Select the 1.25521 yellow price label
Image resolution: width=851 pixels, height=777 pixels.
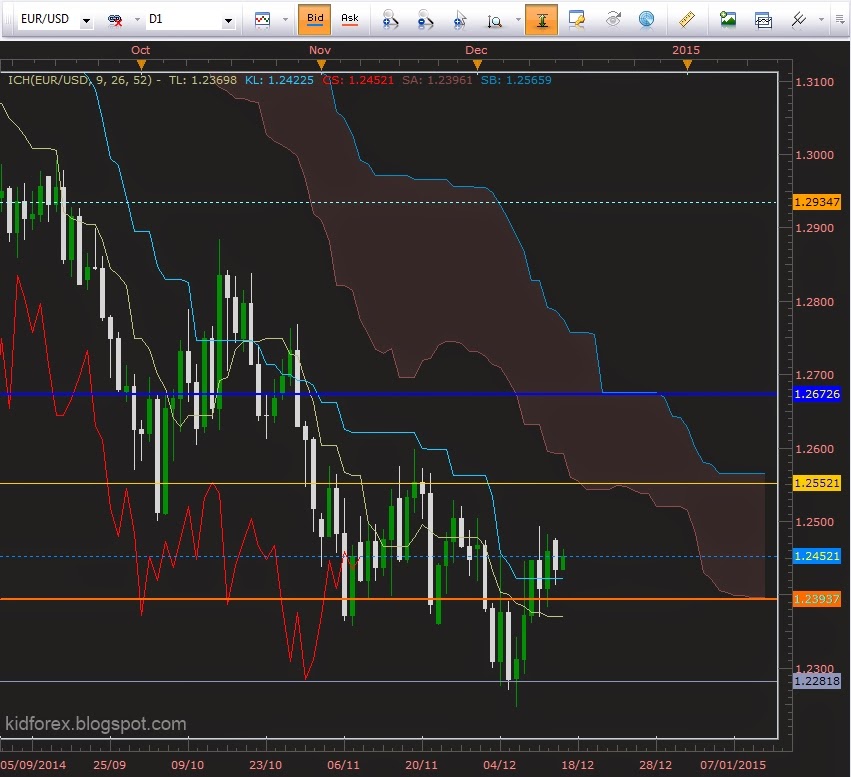(x=817, y=483)
